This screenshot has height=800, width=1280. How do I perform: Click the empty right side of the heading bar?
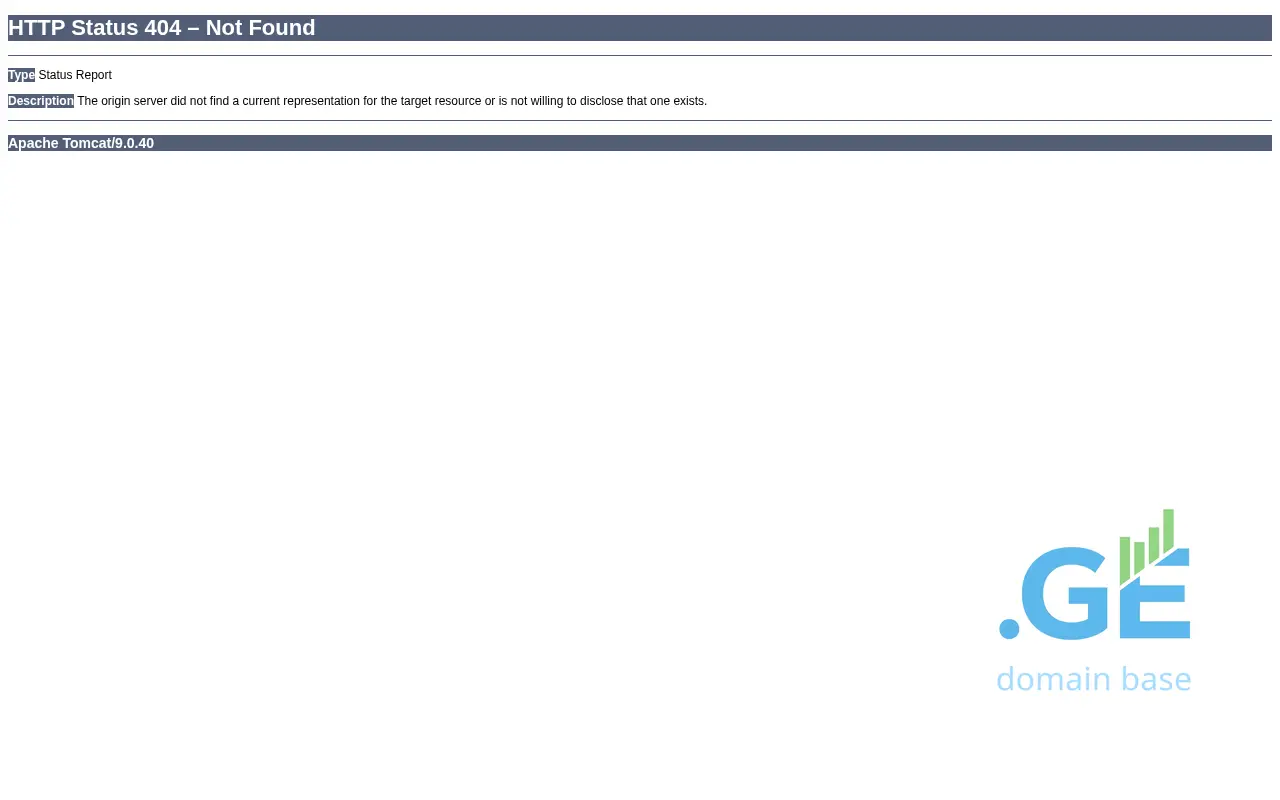click(900, 28)
